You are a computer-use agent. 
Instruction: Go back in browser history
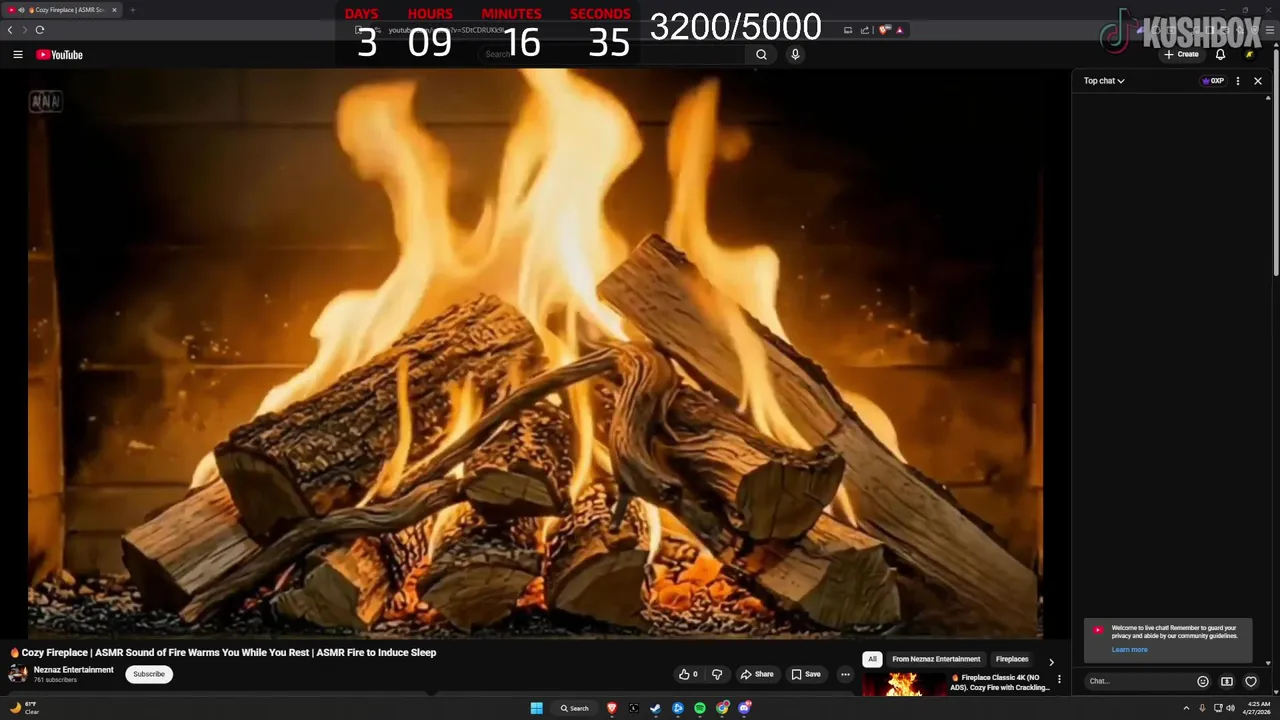point(10,30)
